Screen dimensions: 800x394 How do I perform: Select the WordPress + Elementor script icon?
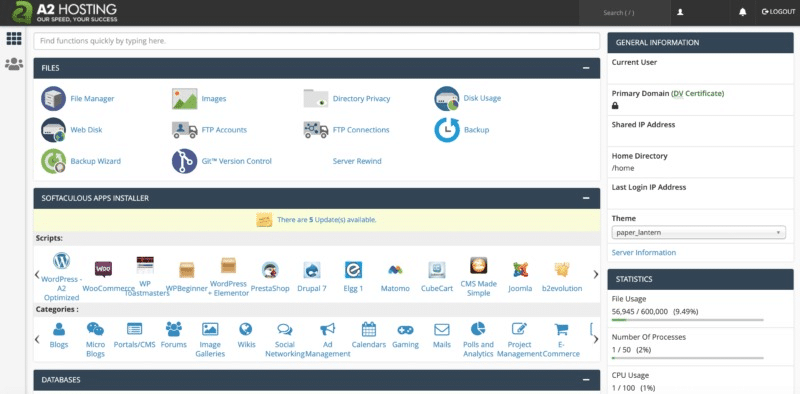229,265
